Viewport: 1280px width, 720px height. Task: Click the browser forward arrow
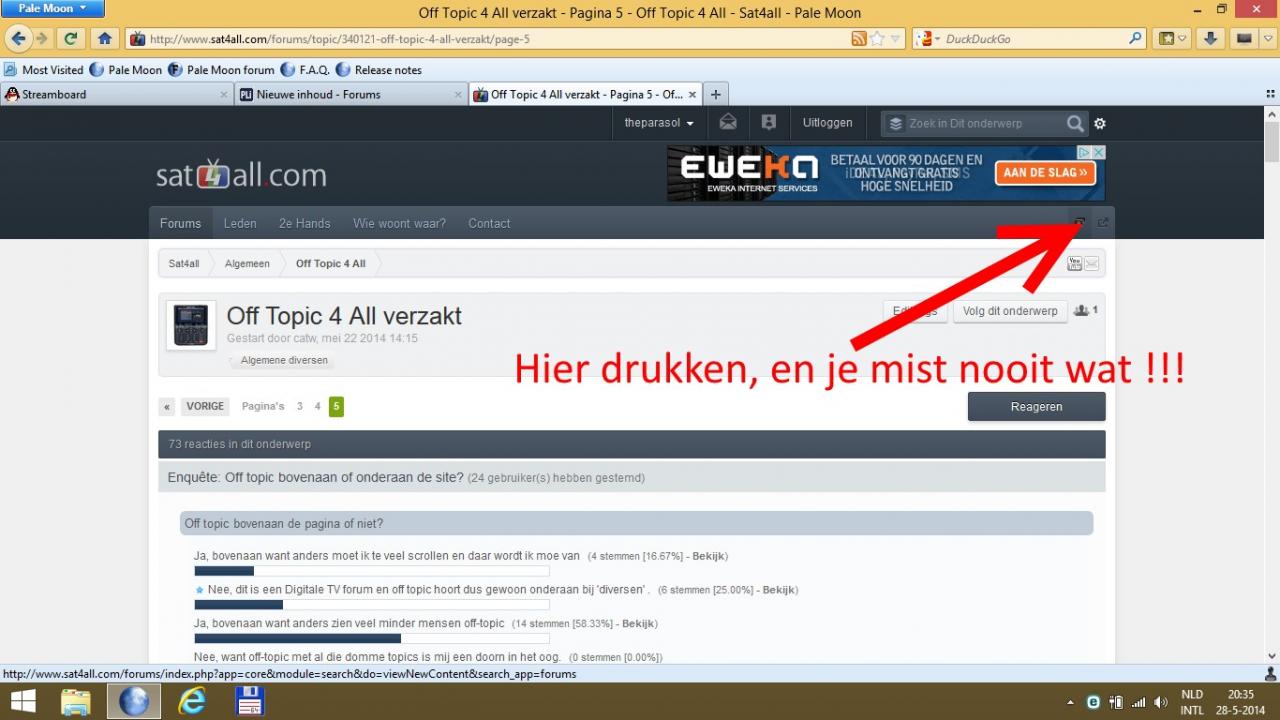click(41, 39)
